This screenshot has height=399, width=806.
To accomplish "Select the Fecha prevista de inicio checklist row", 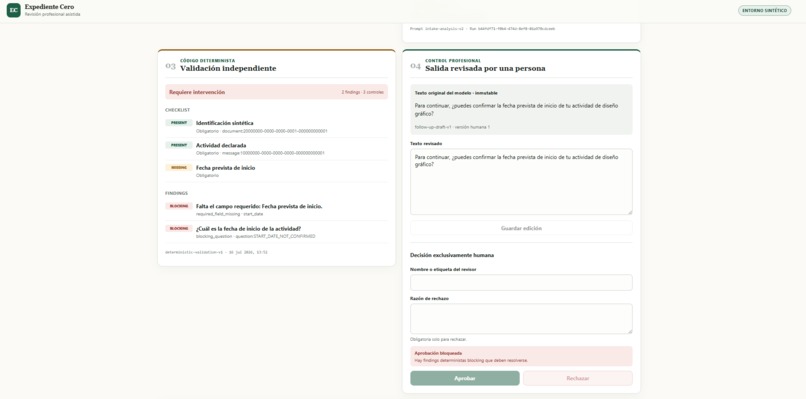I will tap(277, 171).
